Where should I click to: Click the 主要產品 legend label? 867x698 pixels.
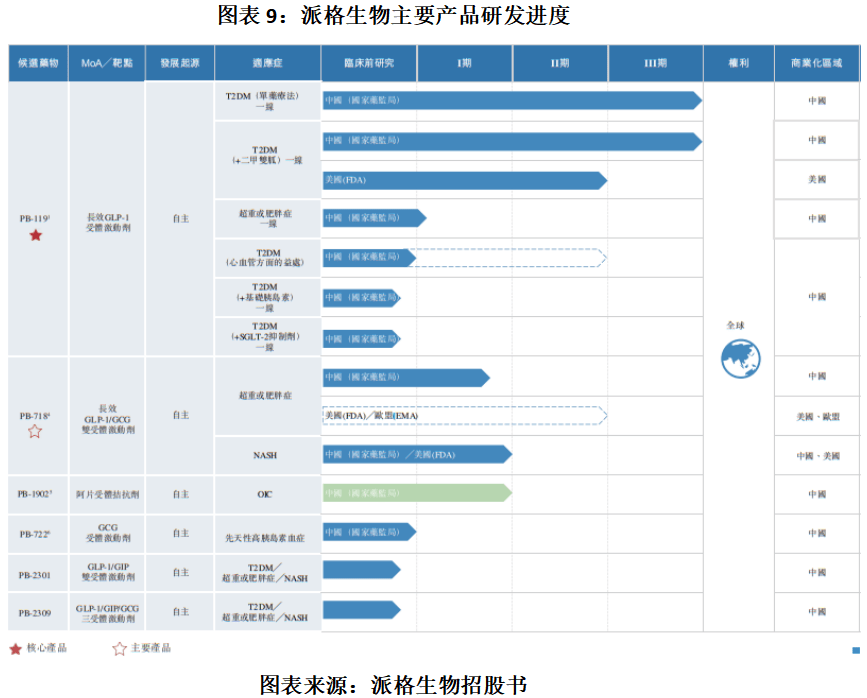point(151,648)
